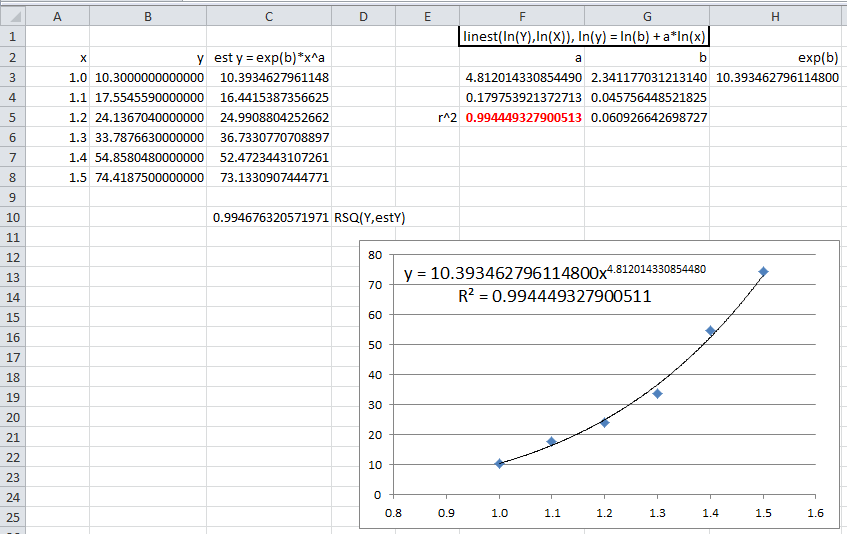847x534 pixels.
Task: Click cell value 0.060926642698727
Action: [x=647, y=117]
